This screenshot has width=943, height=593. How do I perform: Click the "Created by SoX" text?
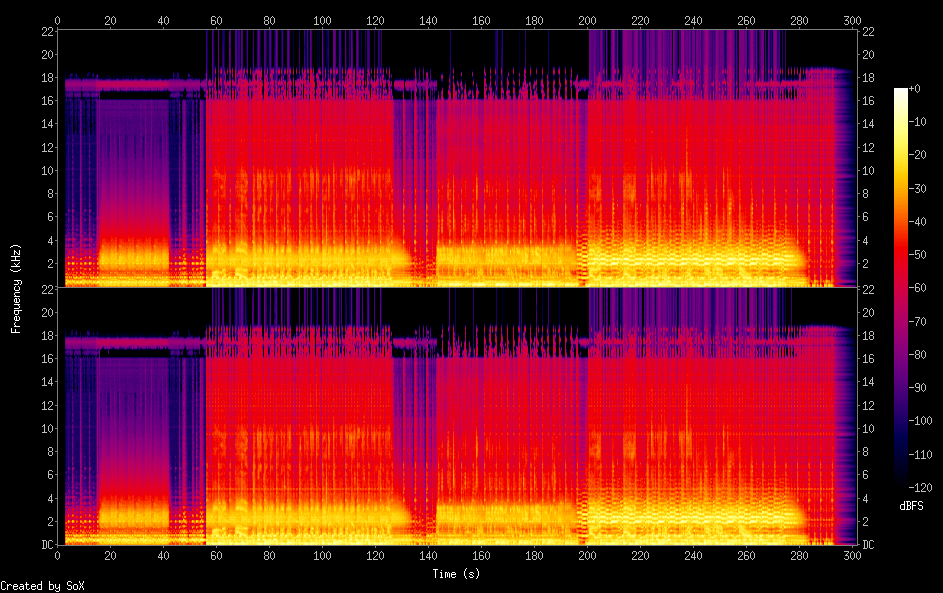36,586
